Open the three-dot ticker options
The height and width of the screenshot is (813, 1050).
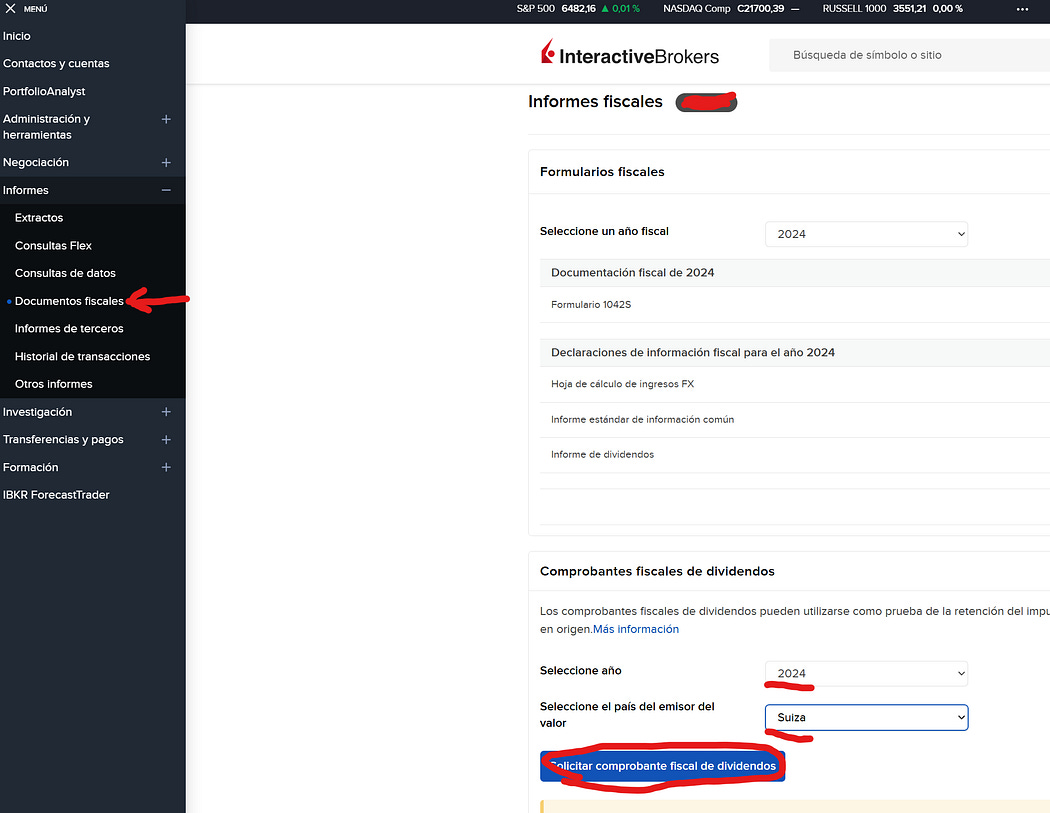1022,9
